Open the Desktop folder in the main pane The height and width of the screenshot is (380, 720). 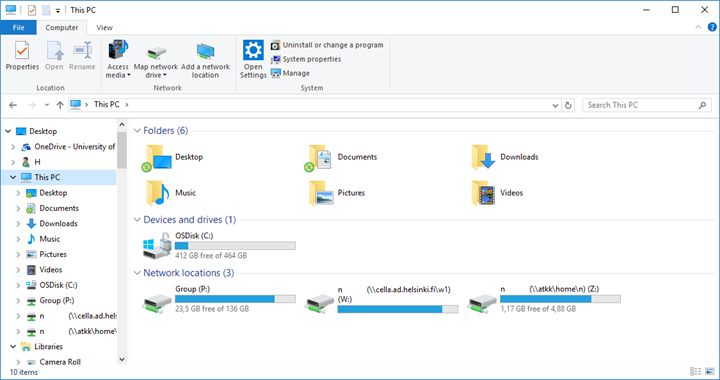coord(173,157)
